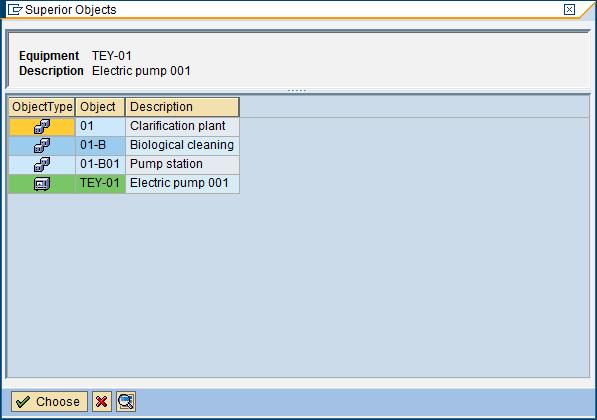Image resolution: width=597 pixels, height=420 pixels.
Task: Click the splitter dots between panels
Action: tap(297, 91)
